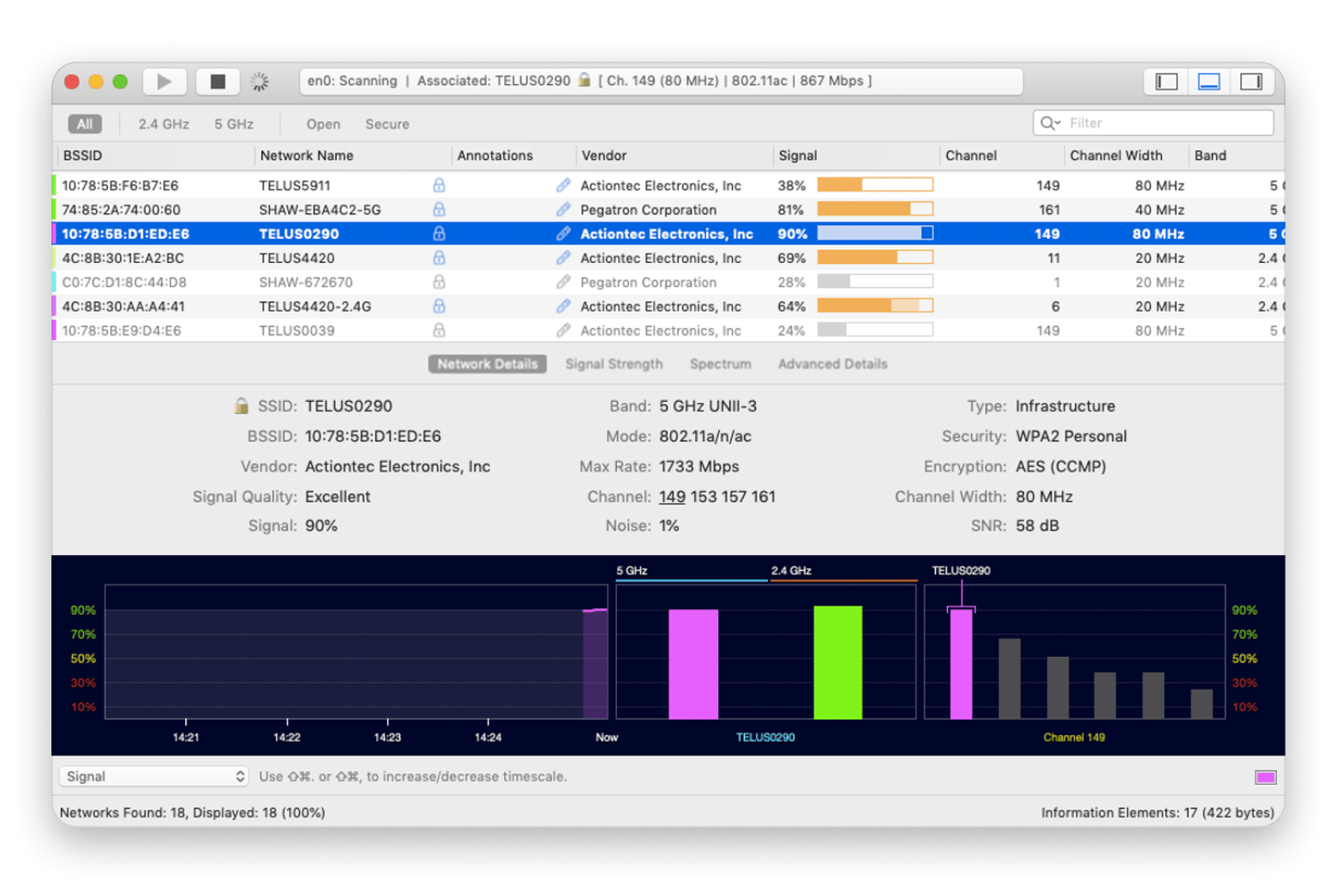
Task: Toggle the bottom panel view icon
Action: (x=1208, y=81)
